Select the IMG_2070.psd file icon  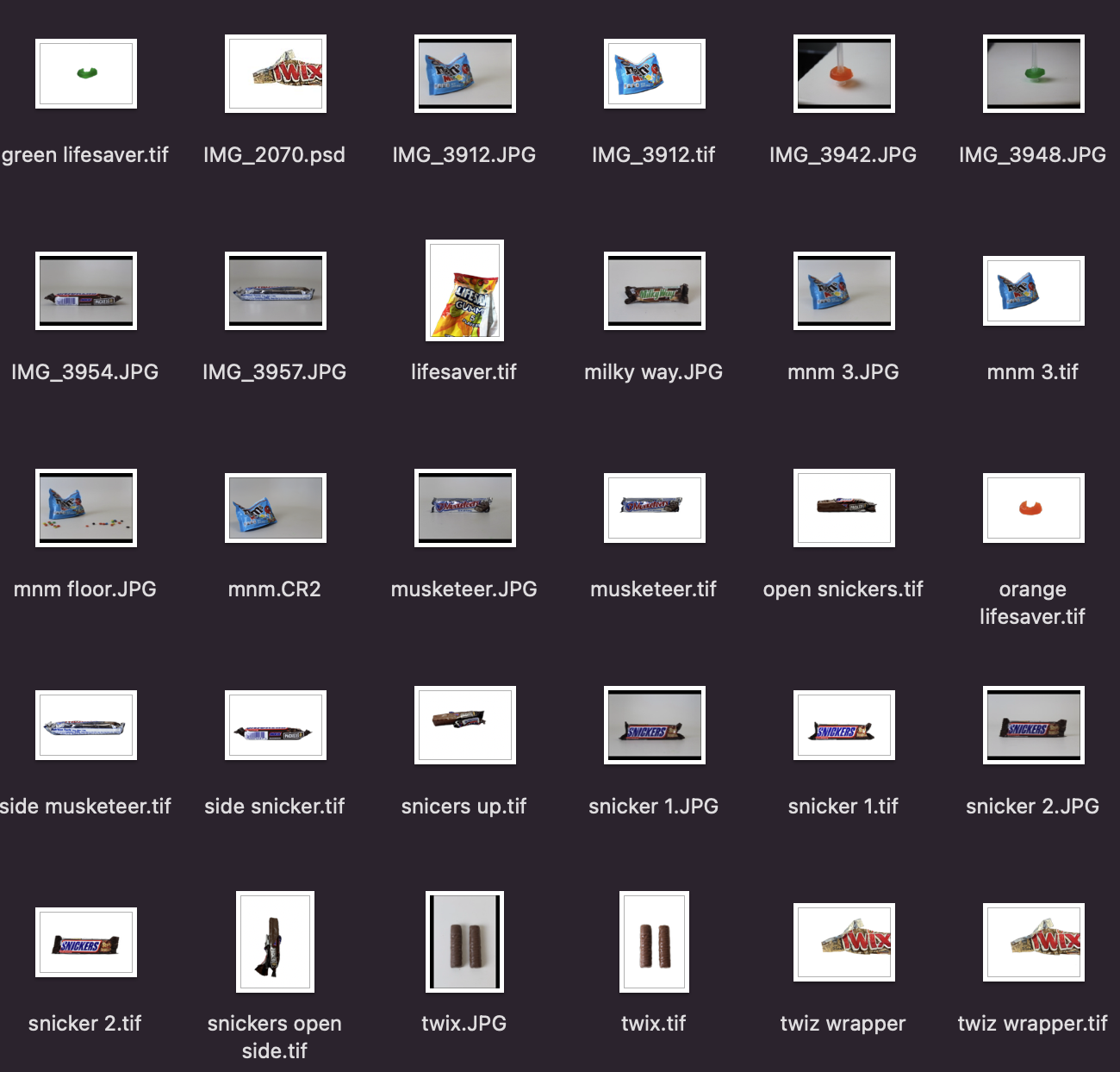[x=276, y=73]
